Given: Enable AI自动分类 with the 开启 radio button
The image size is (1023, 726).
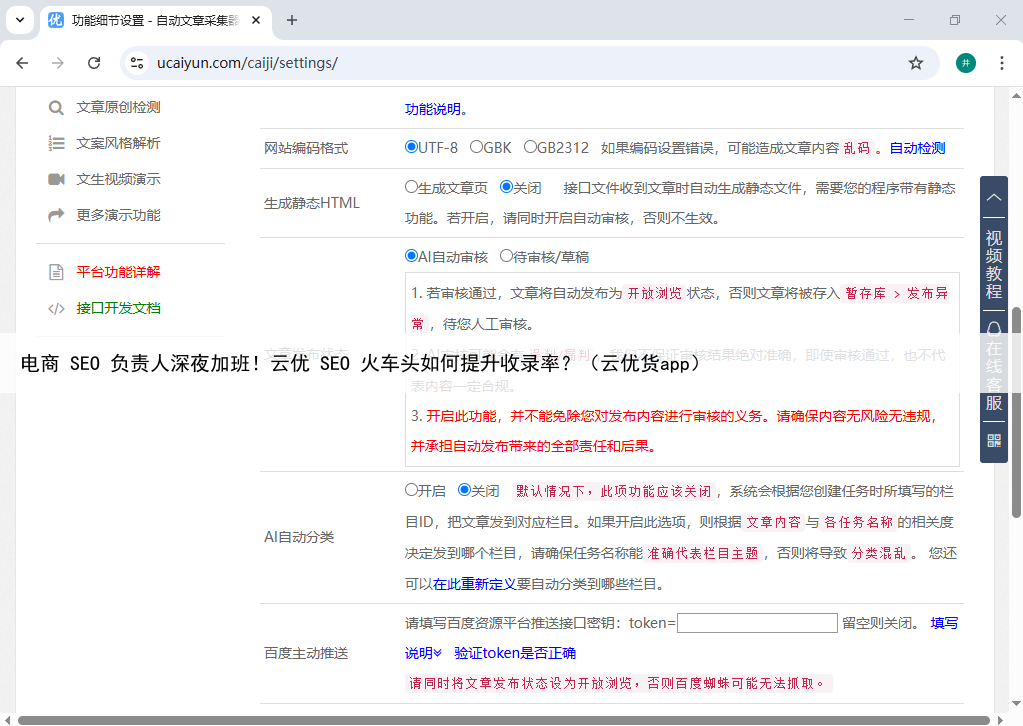Looking at the screenshot, I should click(411, 490).
